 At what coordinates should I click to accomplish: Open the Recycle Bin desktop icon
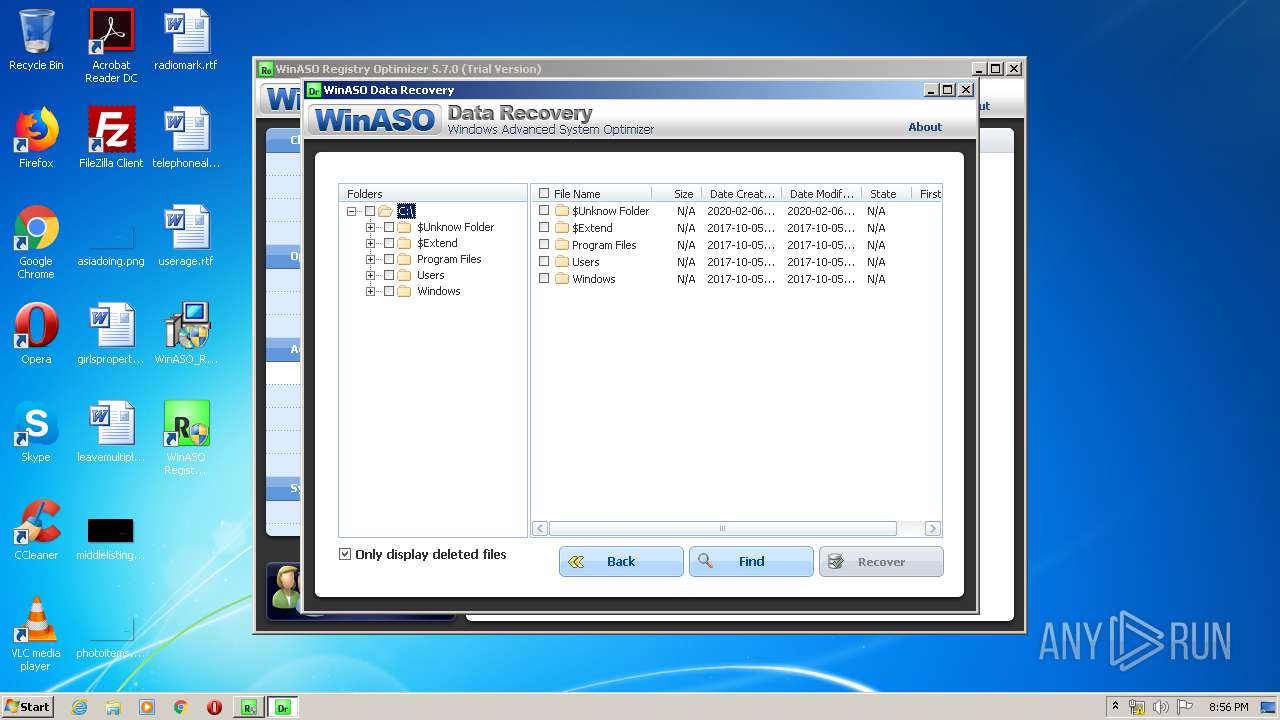click(36, 40)
